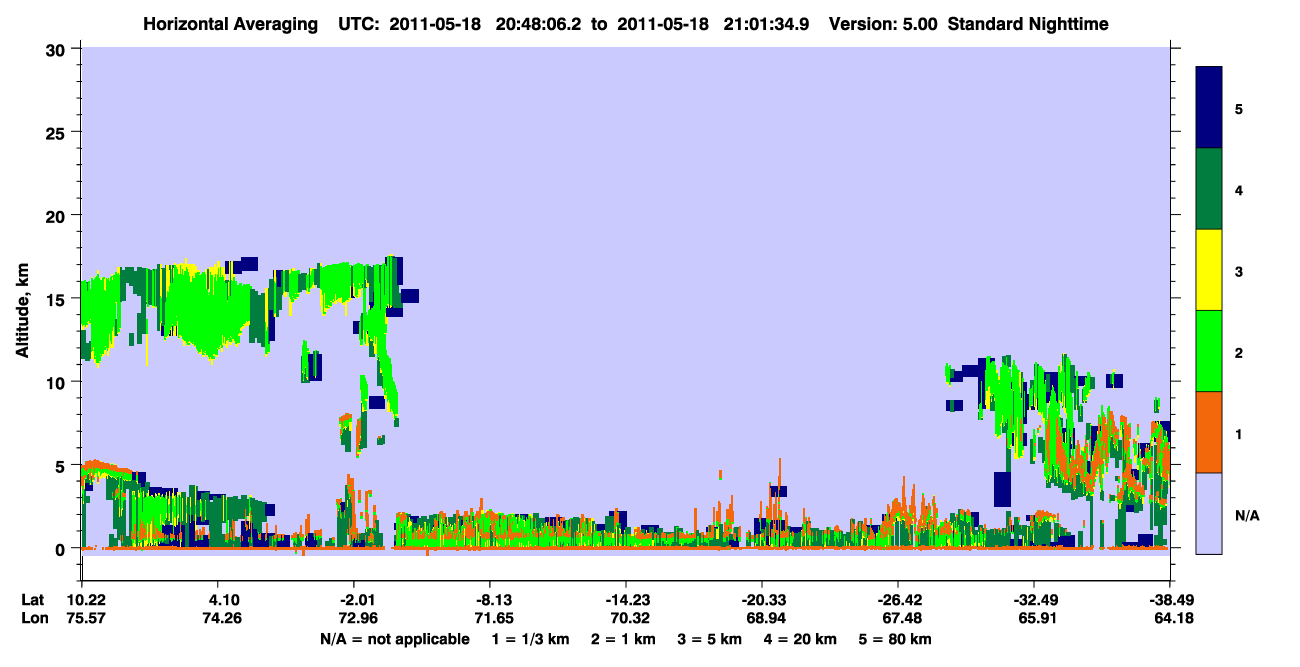The height and width of the screenshot is (667, 1300).
Task: Click the colorbar label 1
Action: (1239, 433)
